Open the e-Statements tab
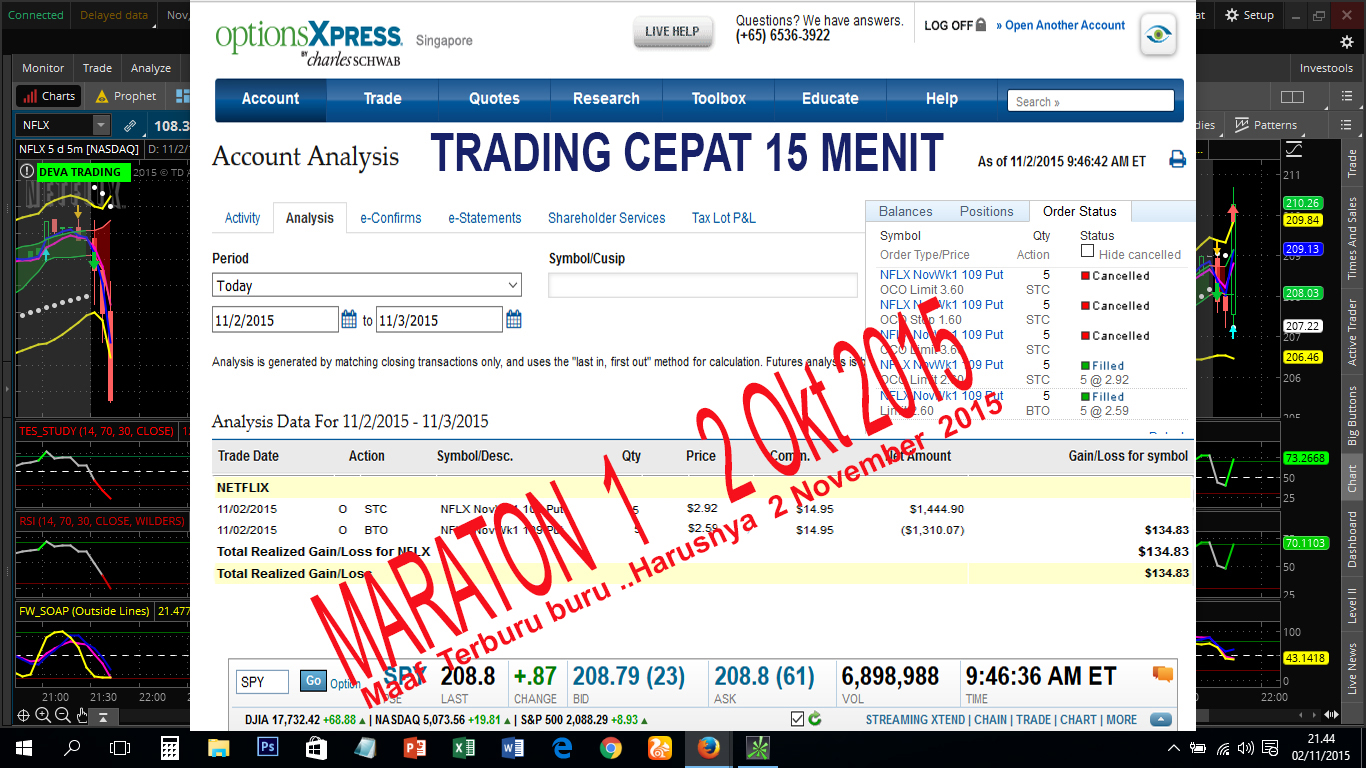 [x=485, y=218]
